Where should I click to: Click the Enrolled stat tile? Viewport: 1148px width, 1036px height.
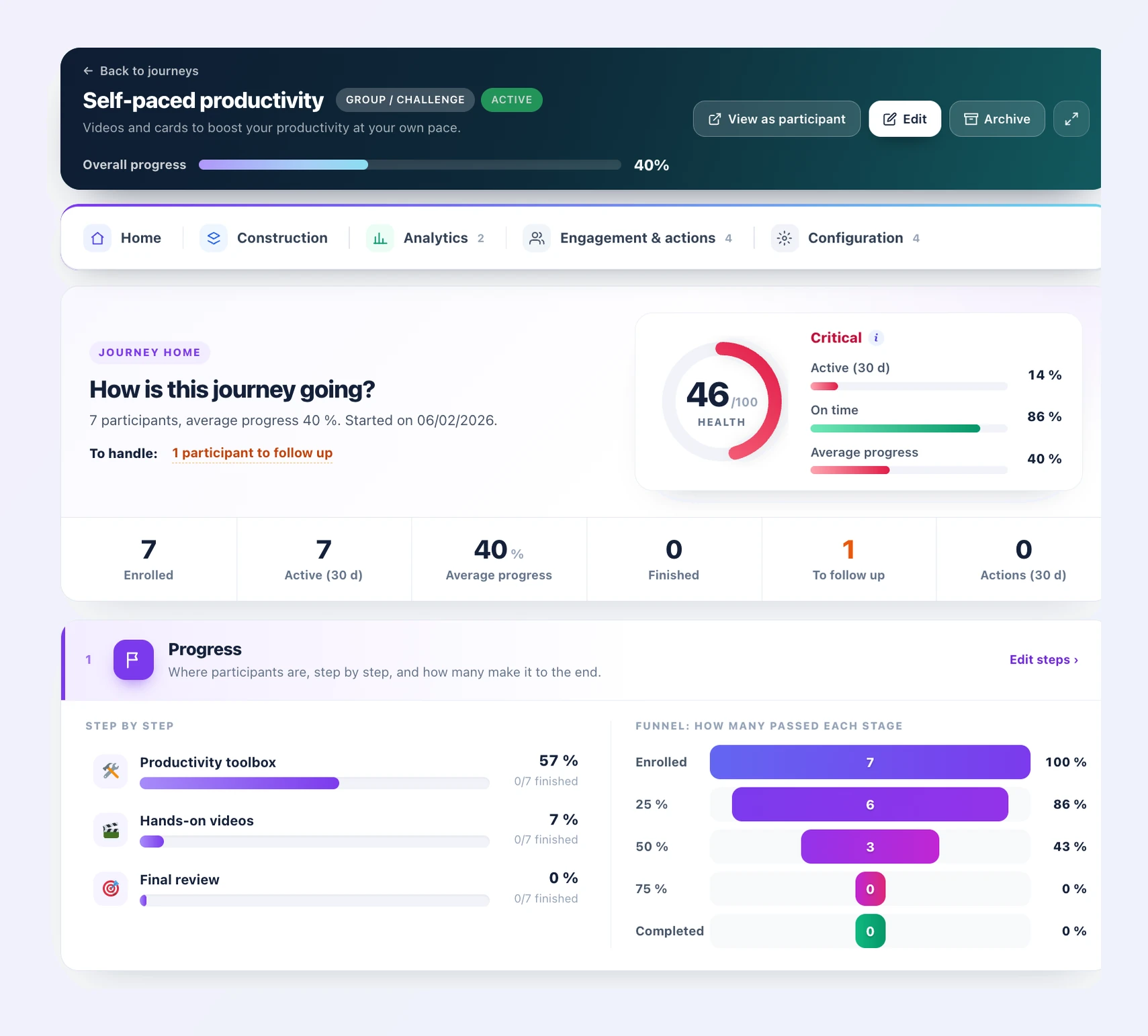148,559
